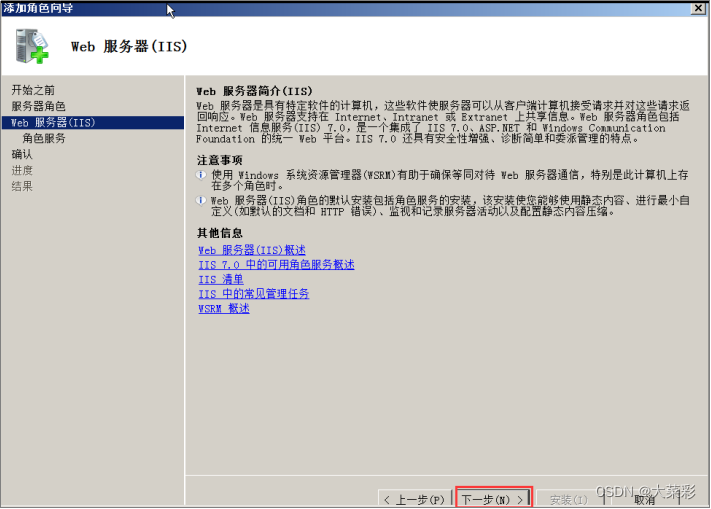711x509 pixels.
Task: Click the Web 服务器(IIS) page title
Action: pos(129,46)
